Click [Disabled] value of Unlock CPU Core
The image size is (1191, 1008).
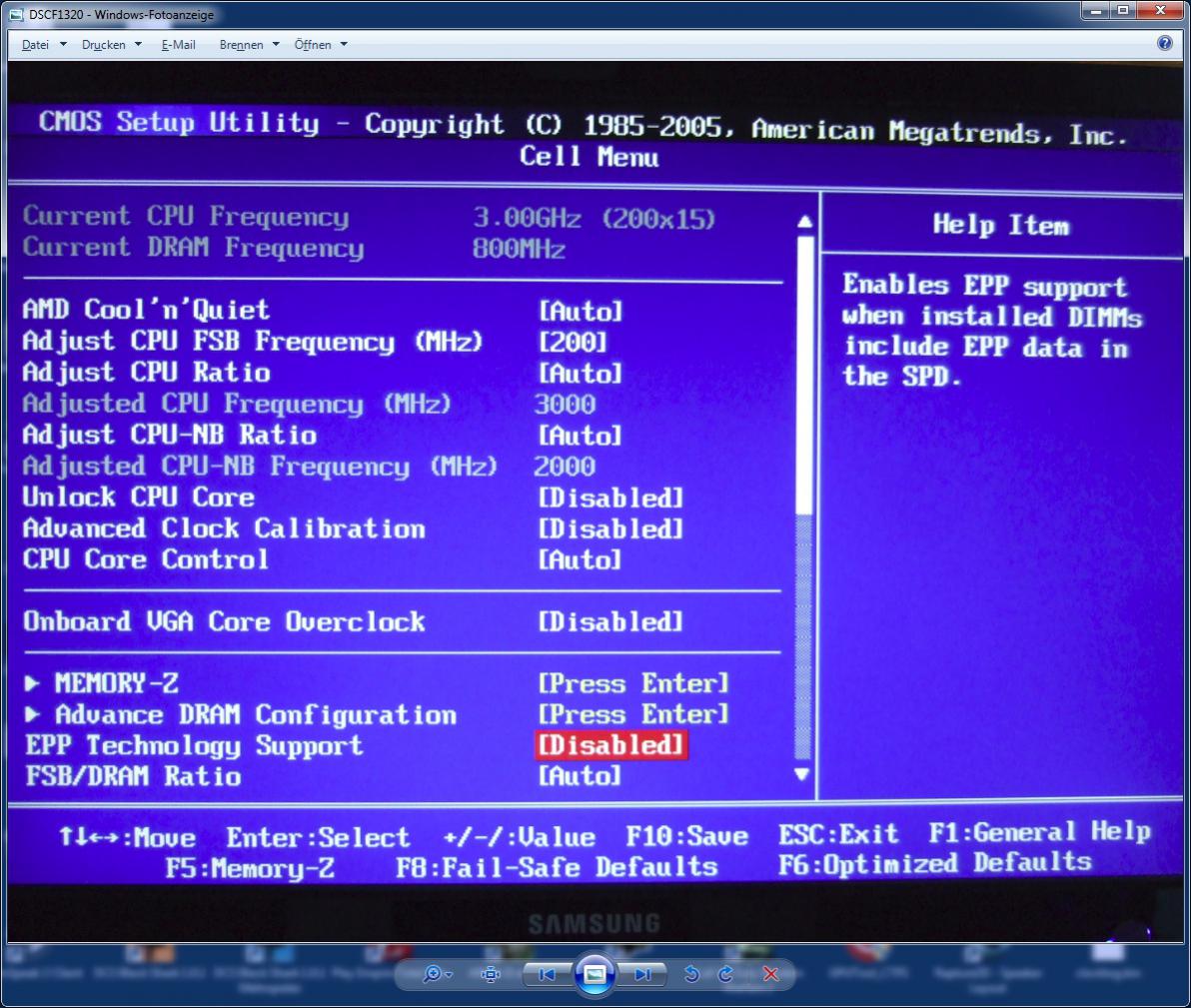point(610,499)
